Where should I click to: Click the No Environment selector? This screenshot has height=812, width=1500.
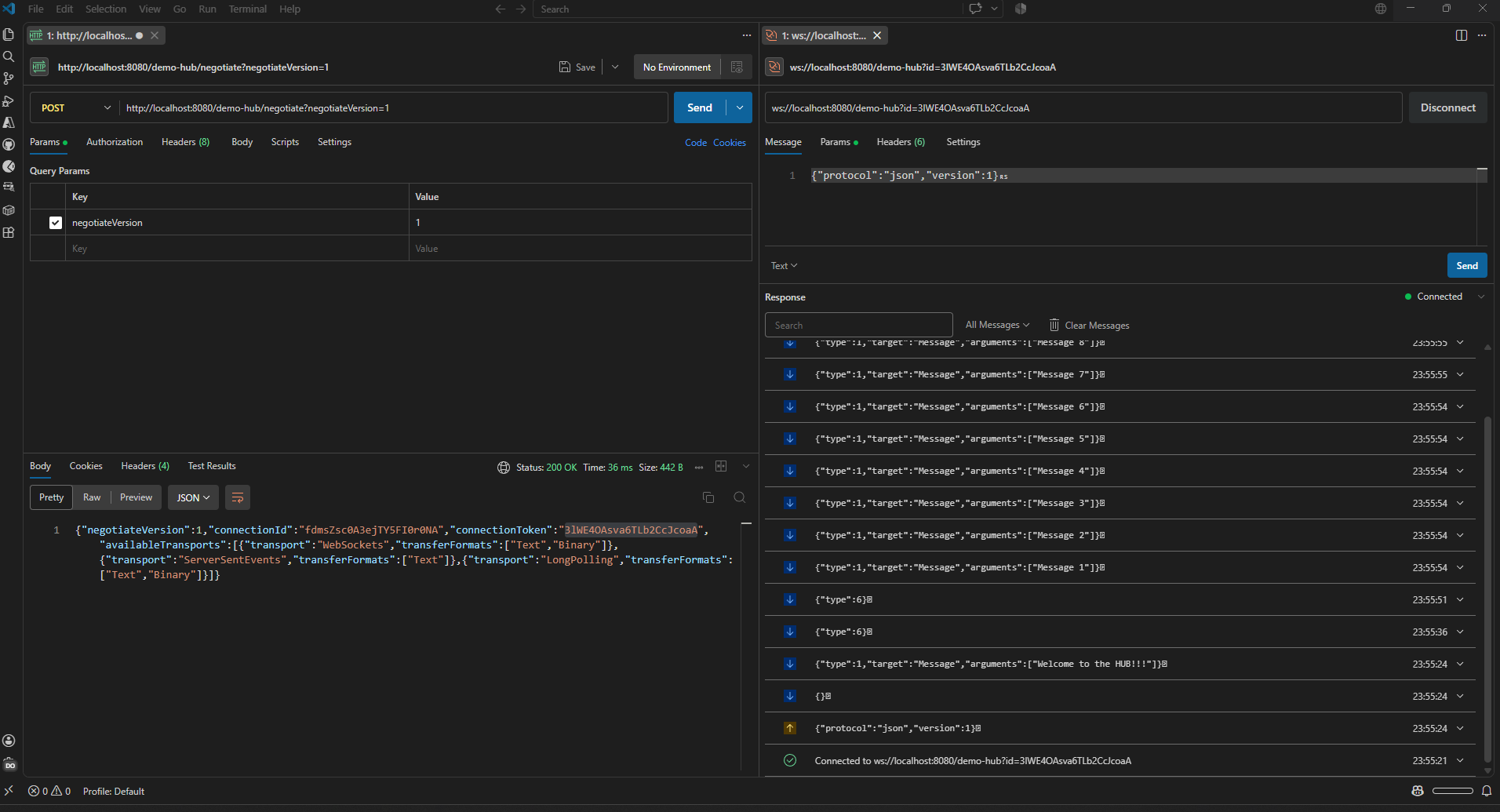click(x=677, y=67)
